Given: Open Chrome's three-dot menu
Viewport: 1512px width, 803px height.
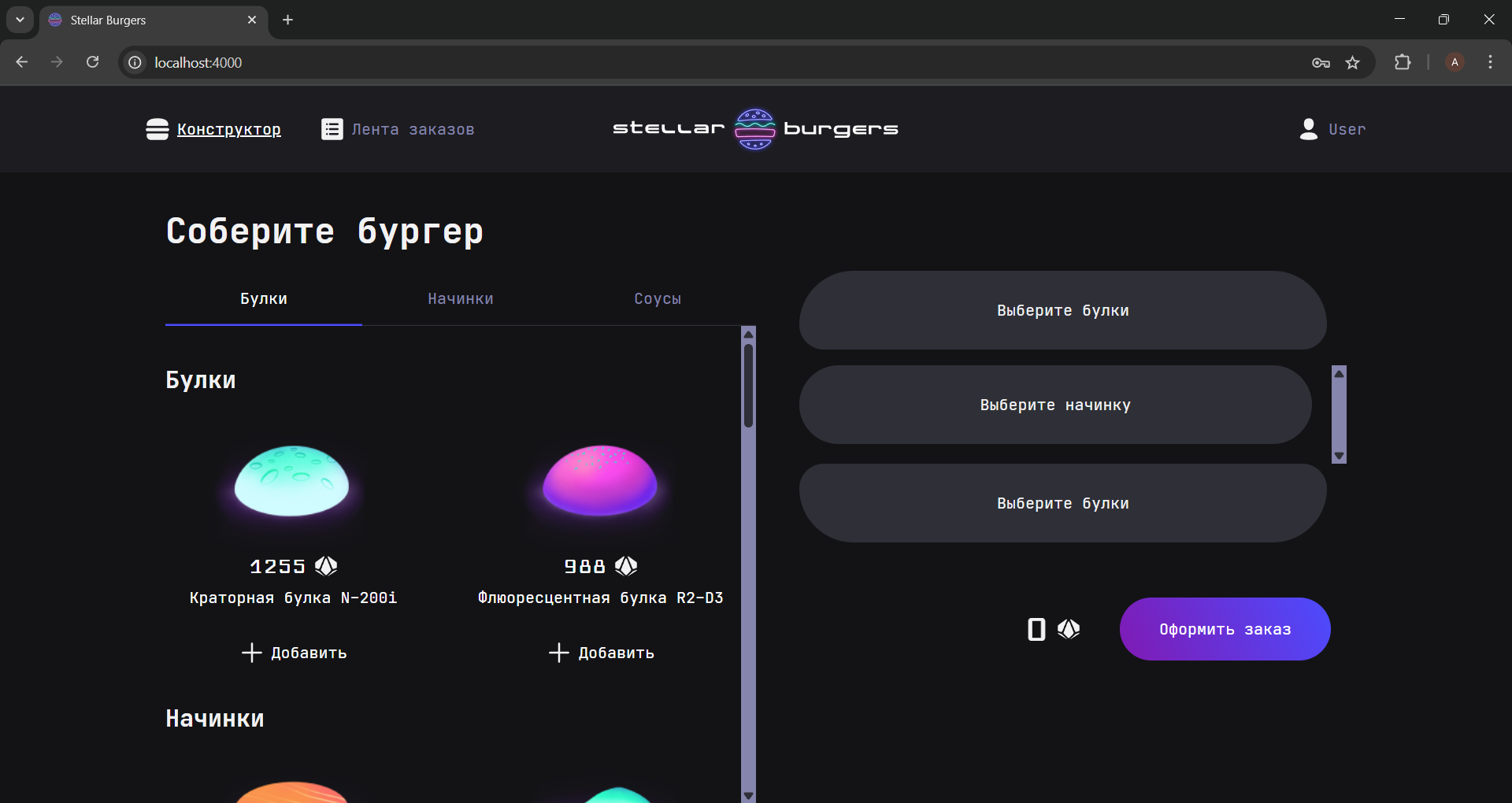Looking at the screenshot, I should coord(1490,62).
